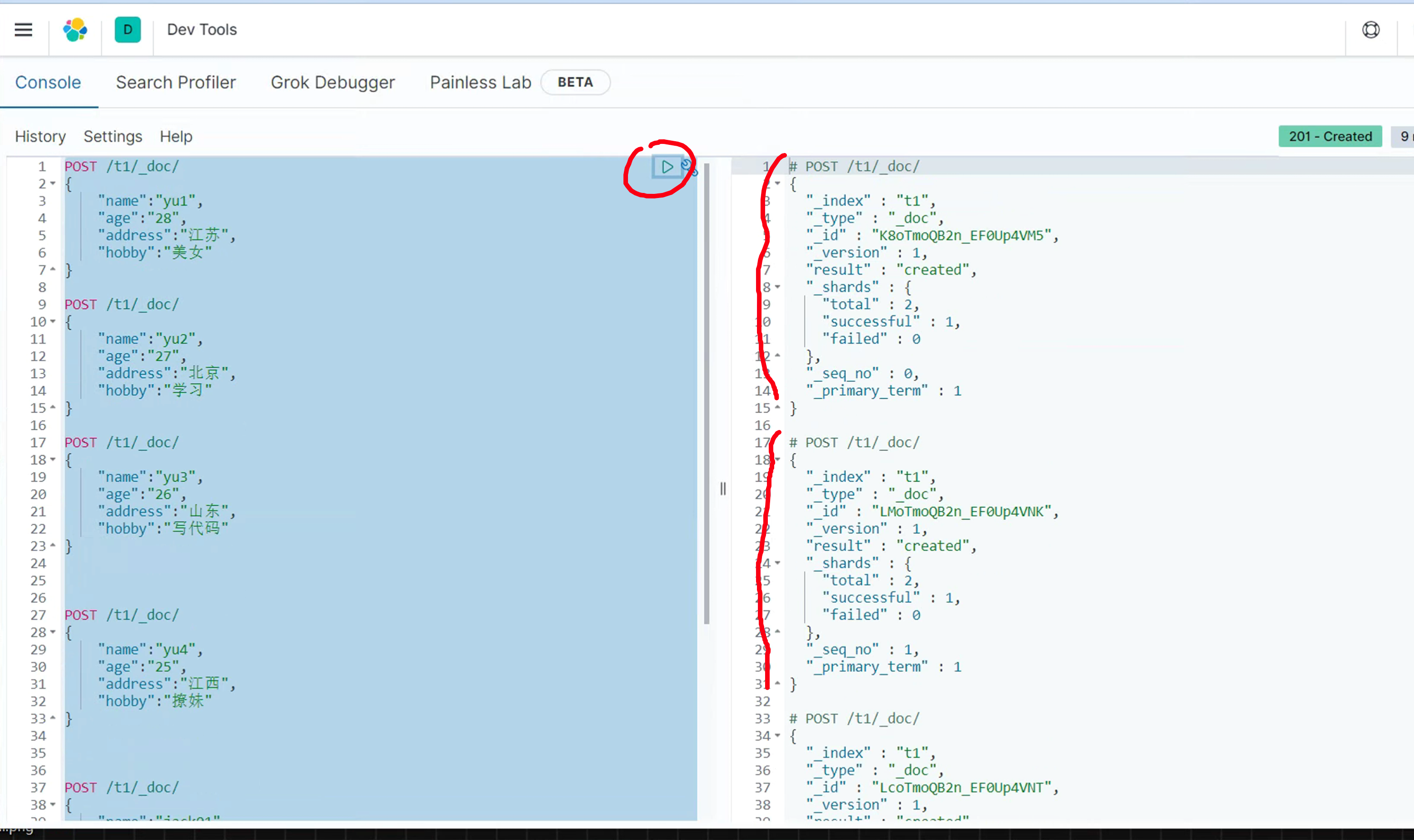Open the hamburger navigation menu

click(x=23, y=30)
